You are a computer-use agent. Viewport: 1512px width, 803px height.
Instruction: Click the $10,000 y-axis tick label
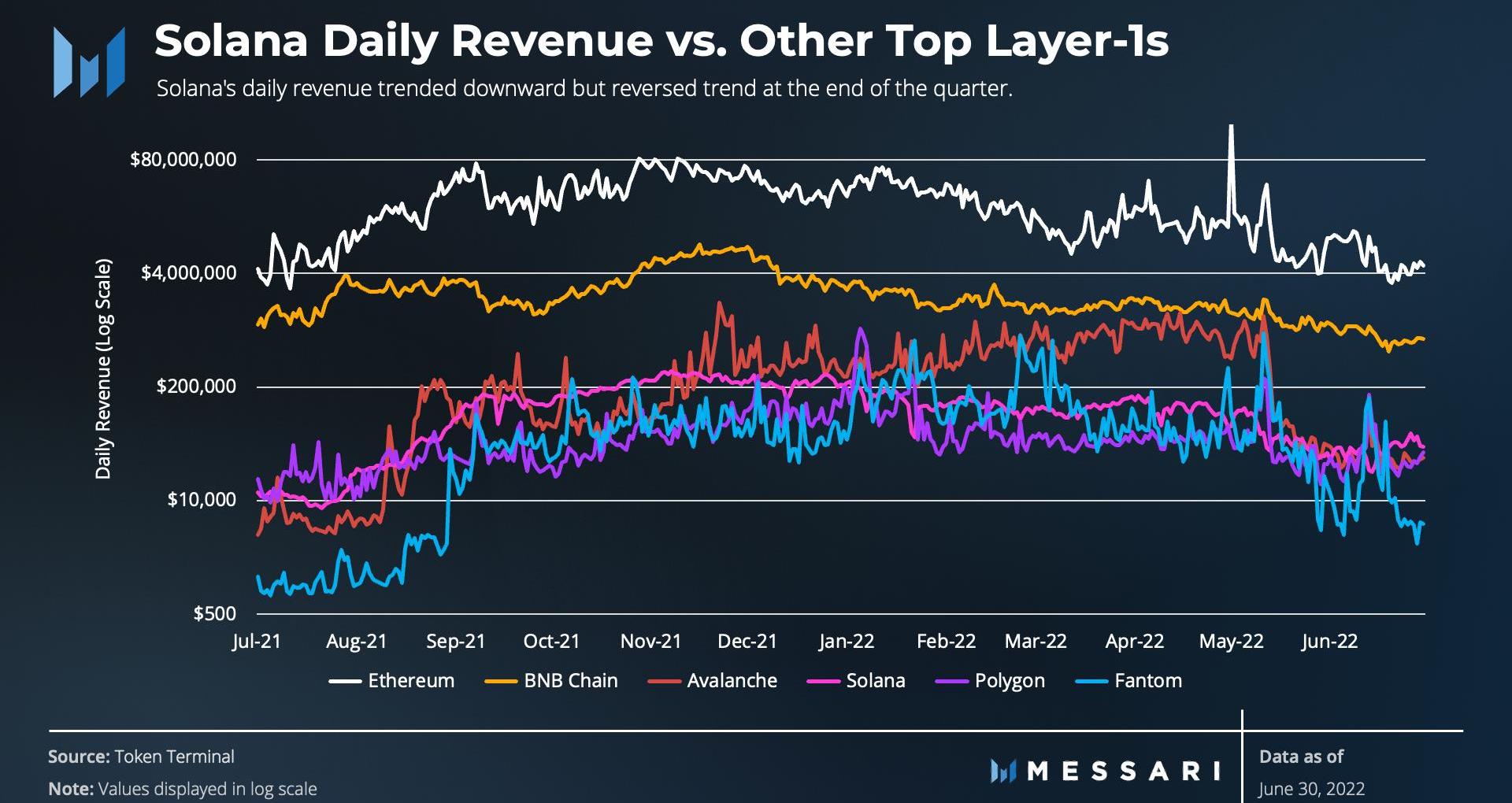(x=202, y=500)
